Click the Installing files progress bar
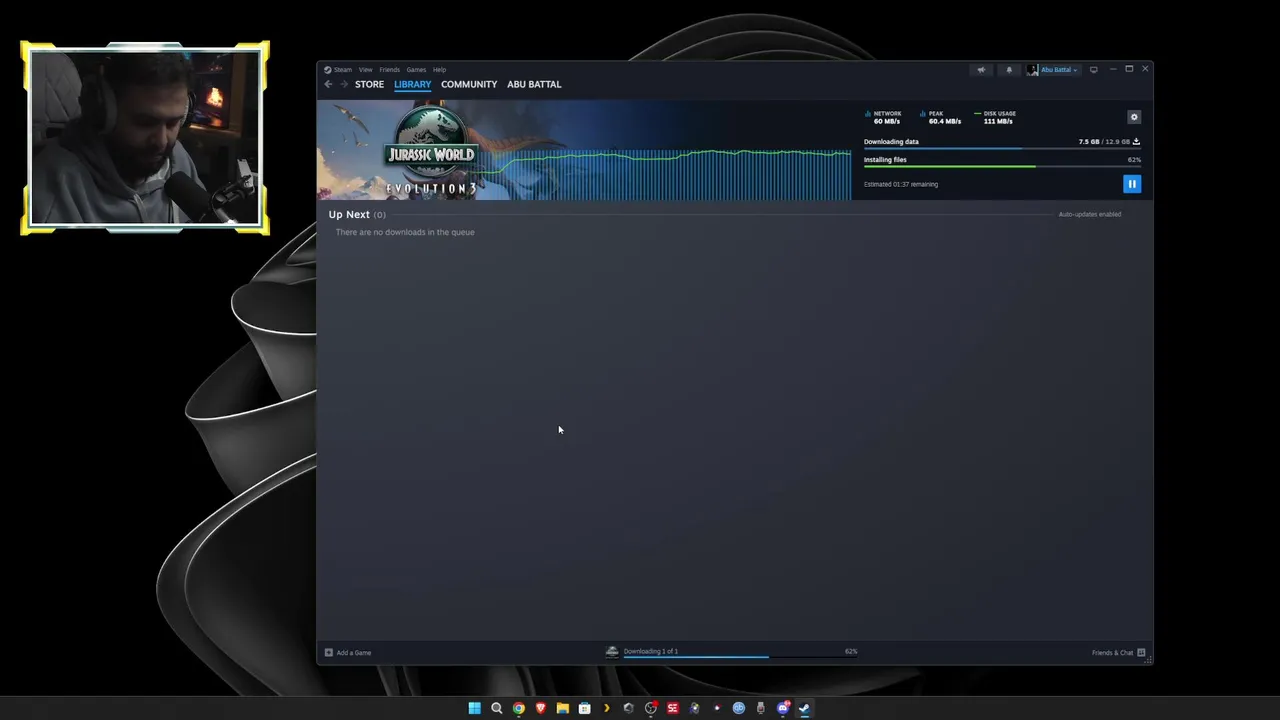 (x=1002, y=167)
